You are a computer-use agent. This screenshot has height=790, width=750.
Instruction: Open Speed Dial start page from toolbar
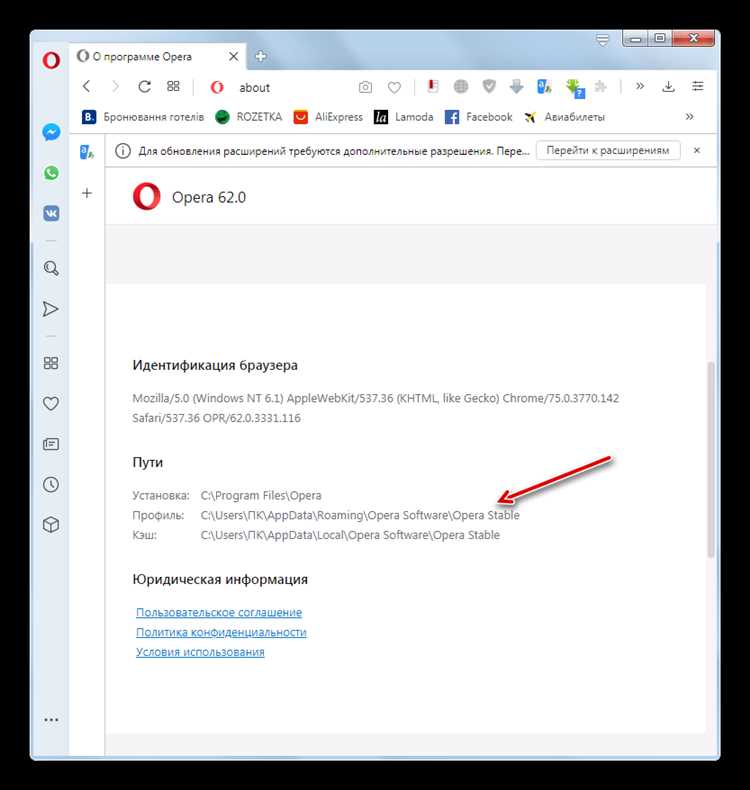pyautogui.click(x=173, y=87)
